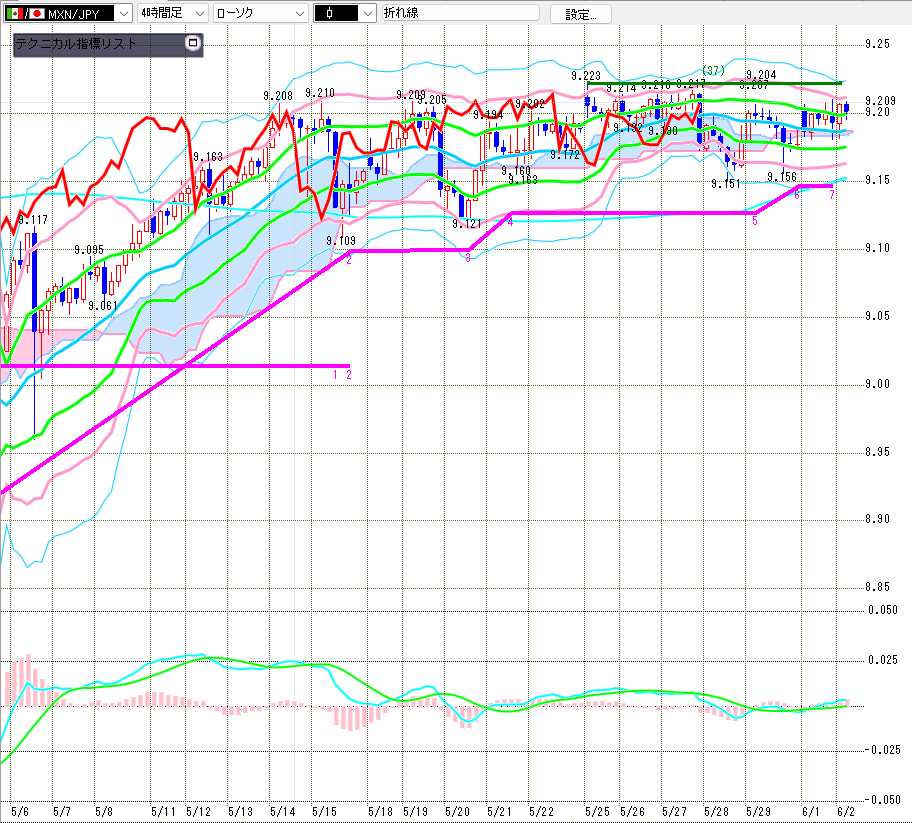
Task: Click the 折れ線 input field
Action: point(461,13)
